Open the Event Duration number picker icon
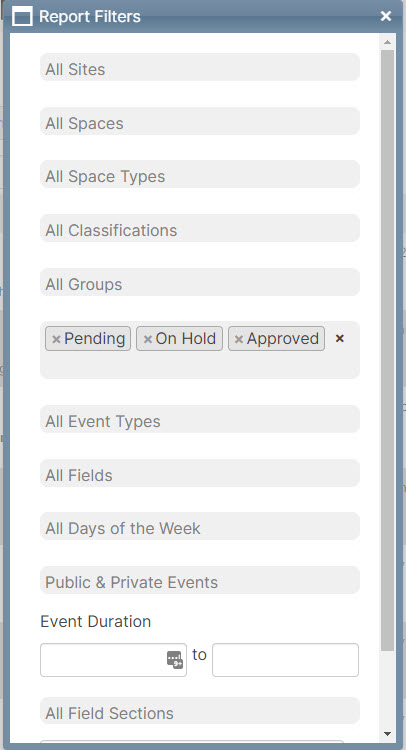The image size is (406, 750). [175, 660]
